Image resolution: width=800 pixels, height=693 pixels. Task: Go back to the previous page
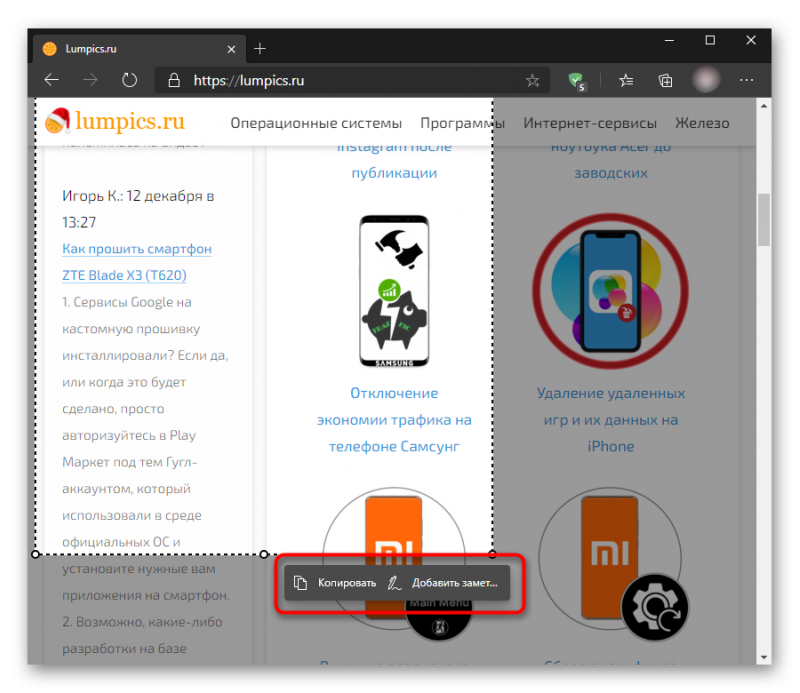pos(52,80)
